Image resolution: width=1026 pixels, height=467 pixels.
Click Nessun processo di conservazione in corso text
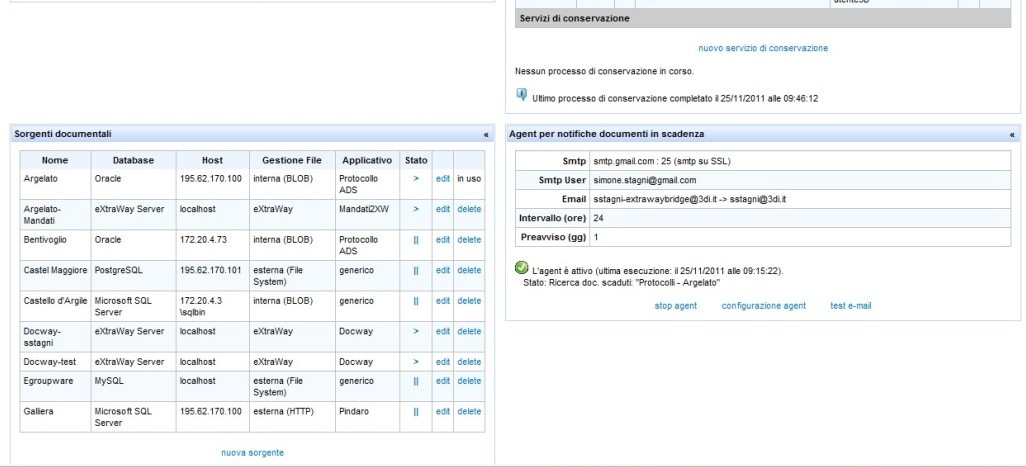pyautogui.click(x=604, y=71)
